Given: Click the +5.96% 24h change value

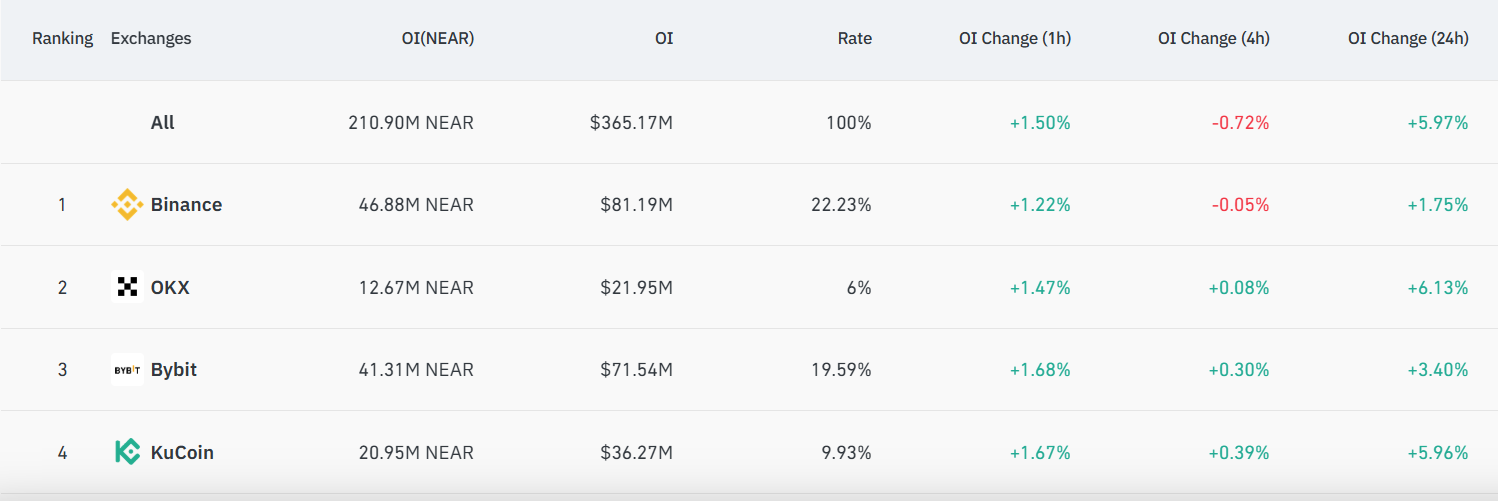Looking at the screenshot, I should tap(1437, 452).
